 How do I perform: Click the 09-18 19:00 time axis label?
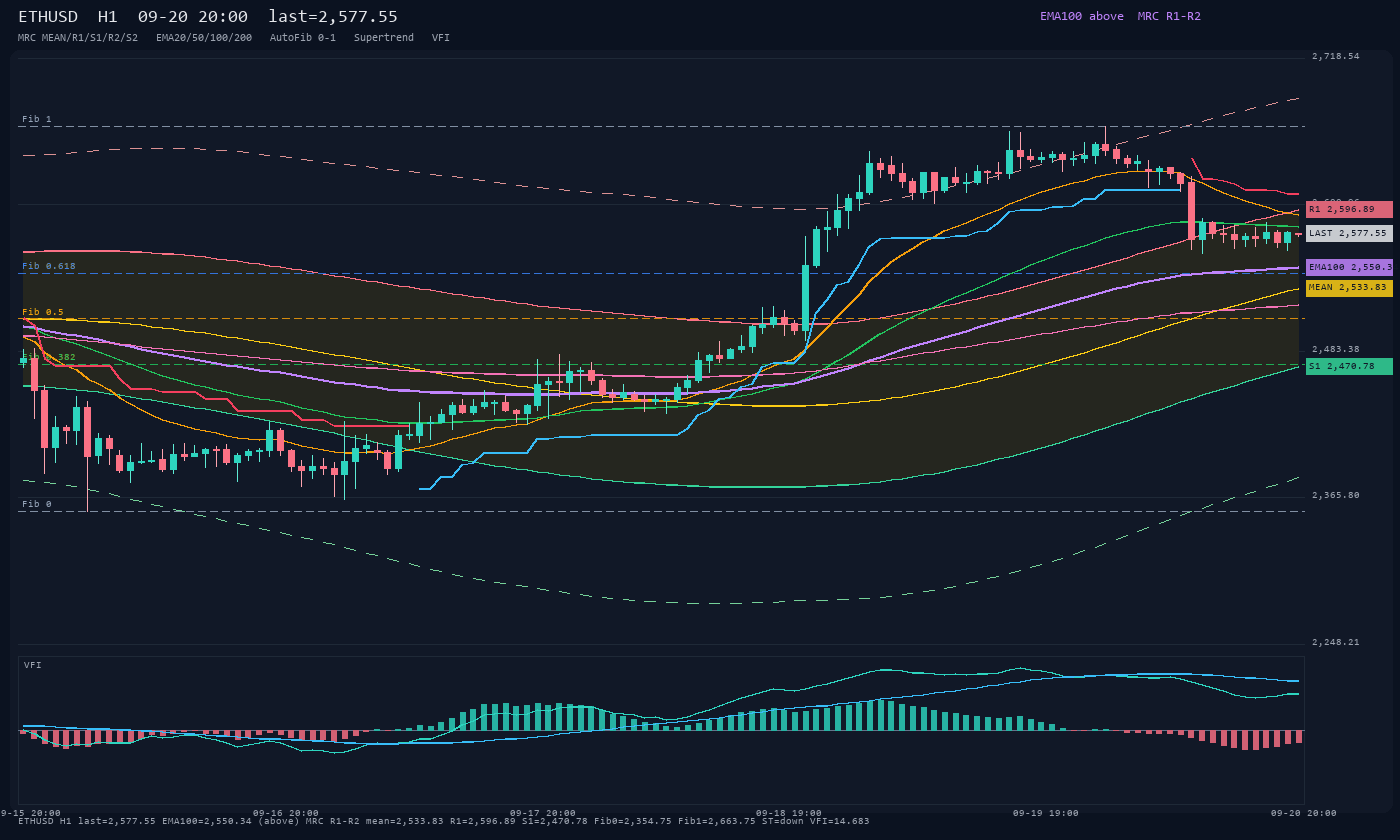pyautogui.click(x=789, y=813)
